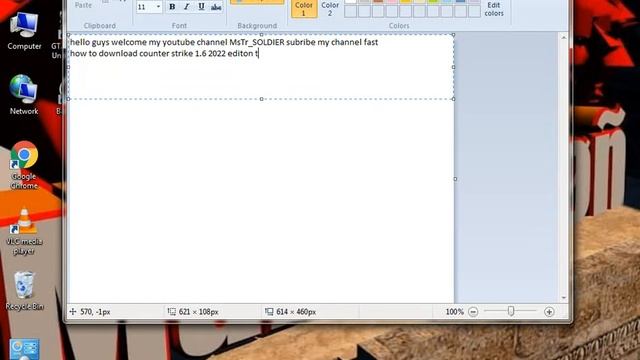Viewport: 640px width, 360px height.
Task: Select the Google Chrome desktop shortcut
Action: (24, 165)
